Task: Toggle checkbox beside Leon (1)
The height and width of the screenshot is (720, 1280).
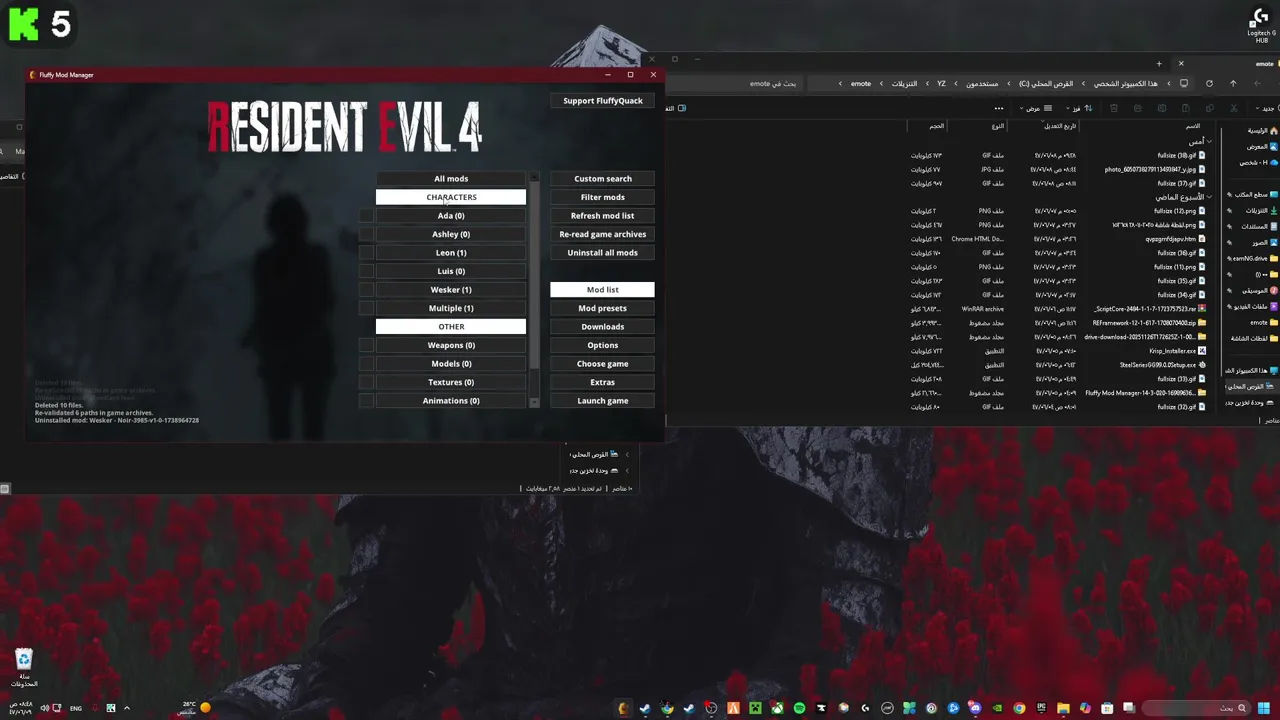Action: (x=366, y=253)
